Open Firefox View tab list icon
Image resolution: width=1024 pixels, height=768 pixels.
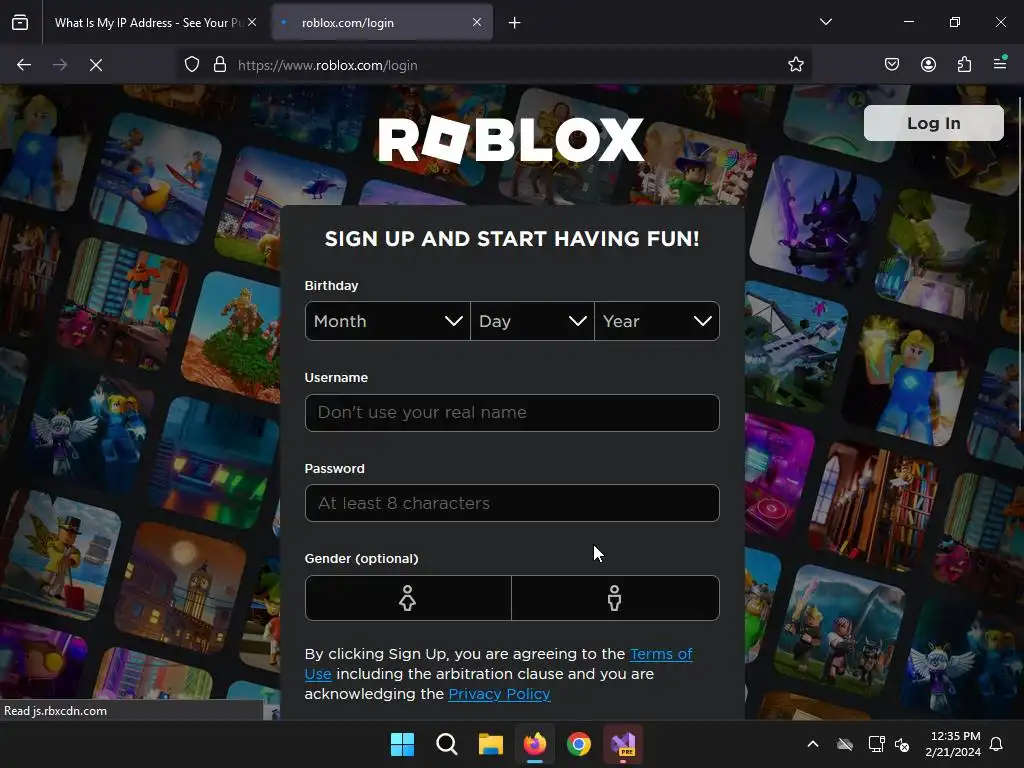click(x=20, y=22)
